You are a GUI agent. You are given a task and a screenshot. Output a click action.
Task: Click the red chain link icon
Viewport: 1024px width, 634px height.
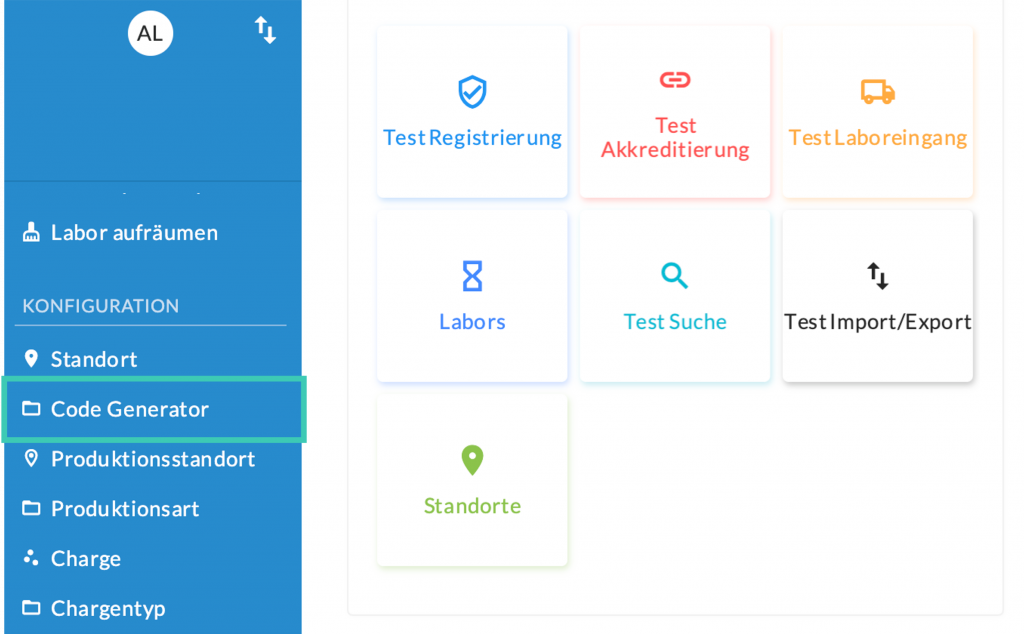click(675, 80)
